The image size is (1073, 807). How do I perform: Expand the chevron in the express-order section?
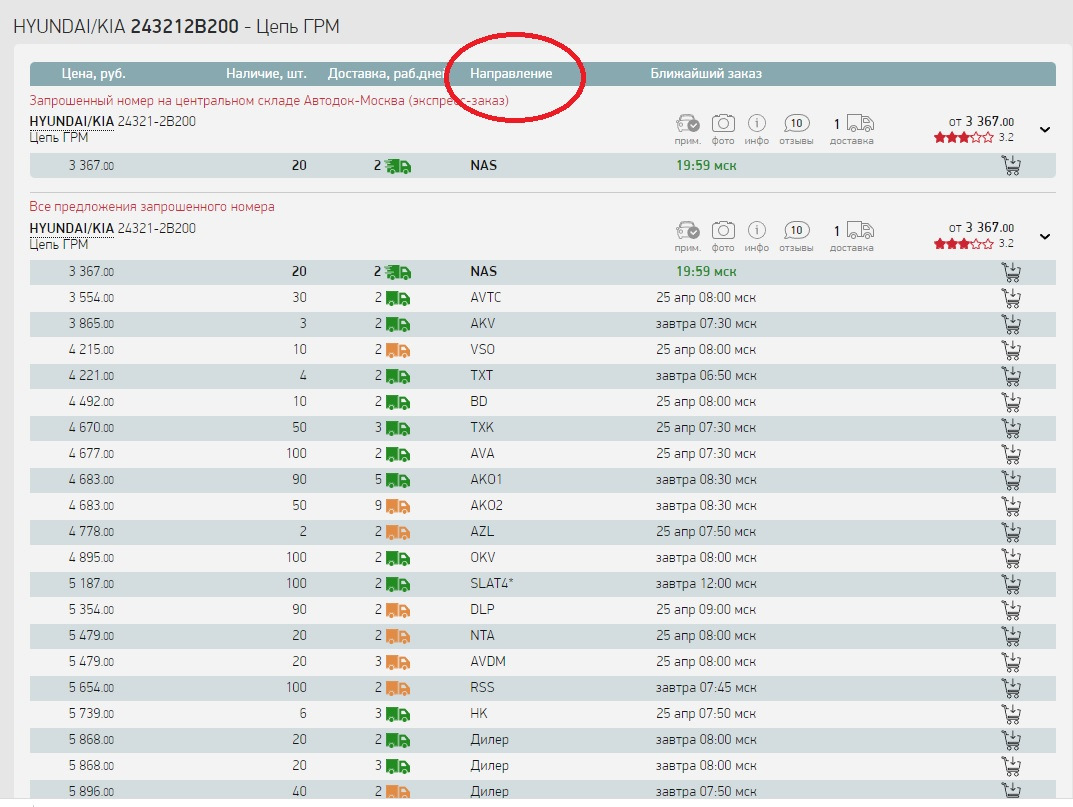click(x=1045, y=130)
